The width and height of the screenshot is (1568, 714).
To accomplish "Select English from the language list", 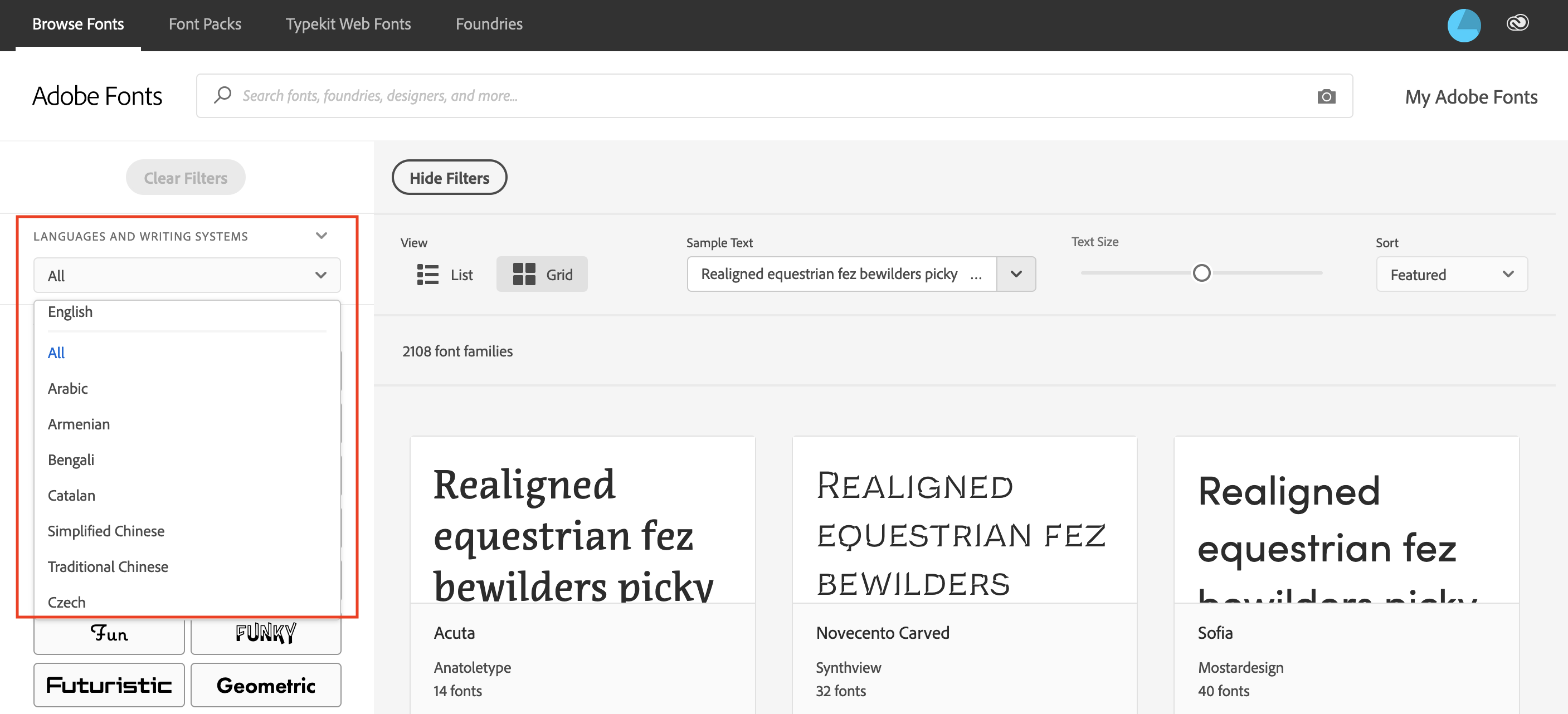I will 69,312.
